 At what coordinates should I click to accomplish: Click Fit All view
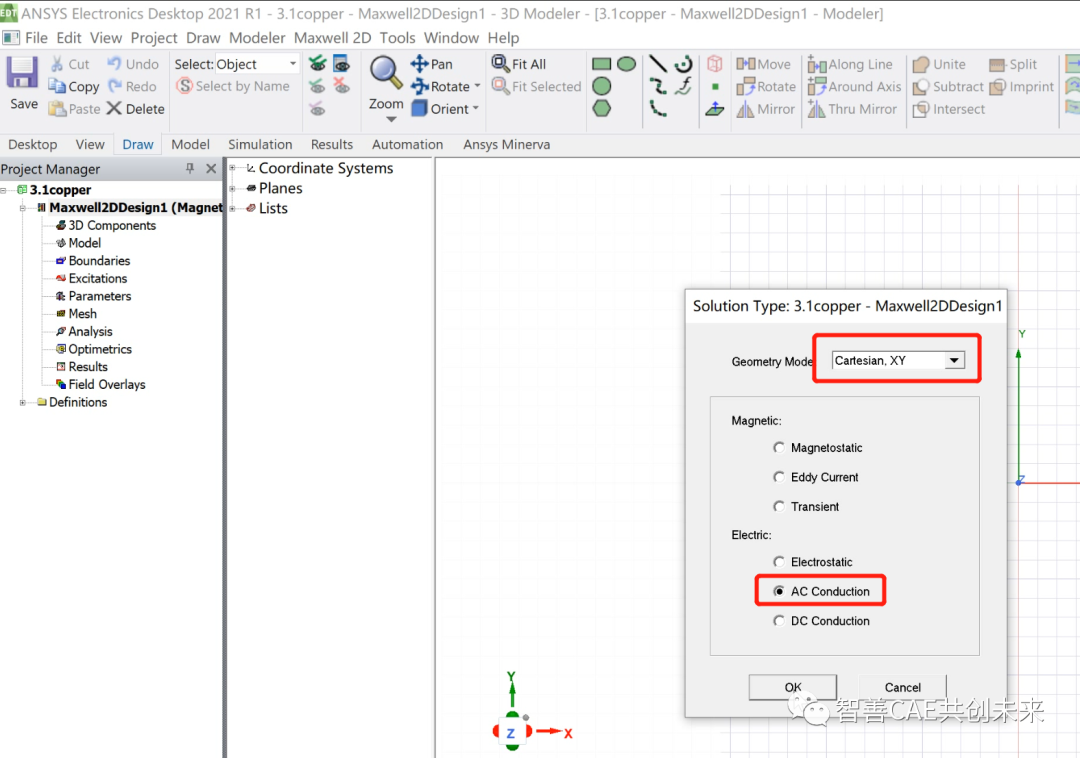coord(519,64)
